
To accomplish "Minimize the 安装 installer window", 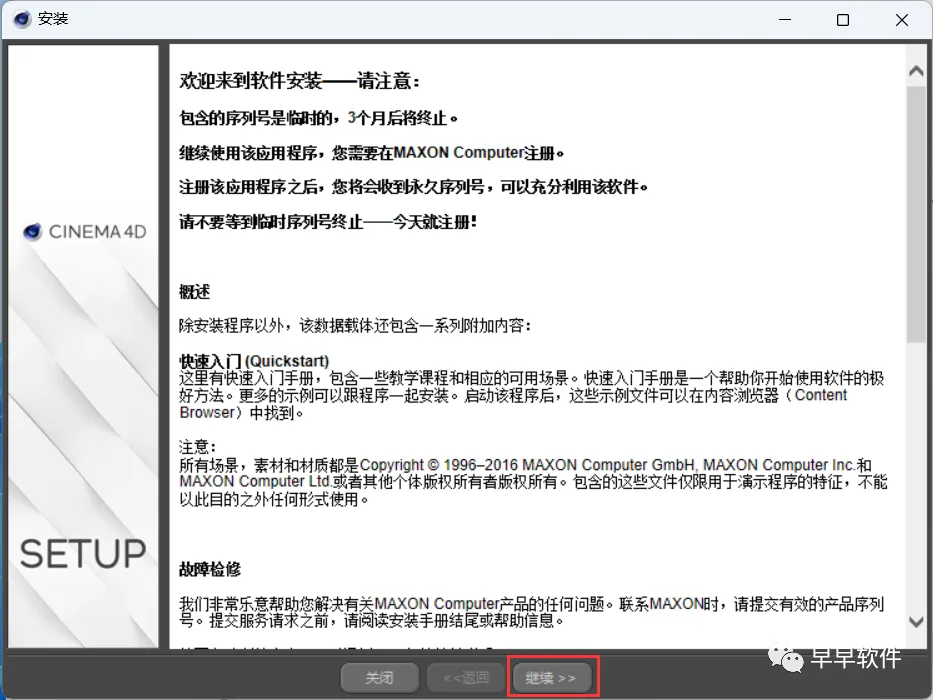I will [x=785, y=20].
